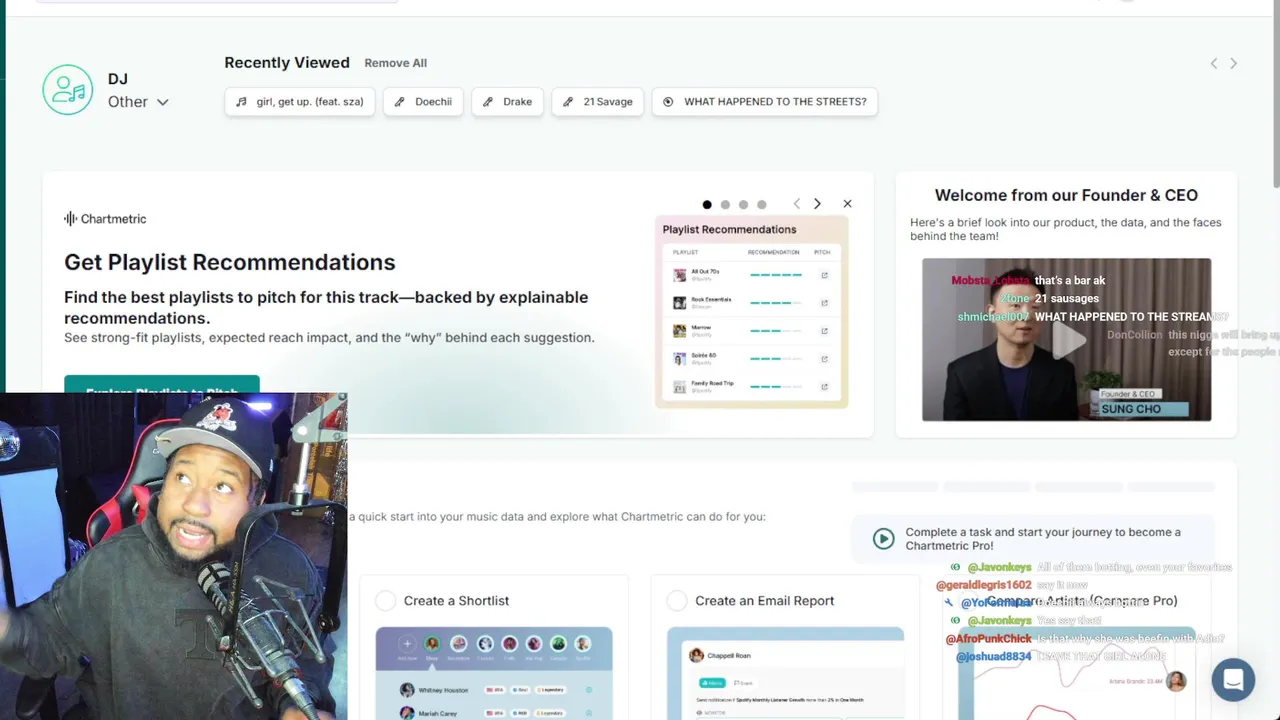This screenshot has height=720, width=1280.
Task: Click the microphone icon on Drake chip
Action: 488,102
